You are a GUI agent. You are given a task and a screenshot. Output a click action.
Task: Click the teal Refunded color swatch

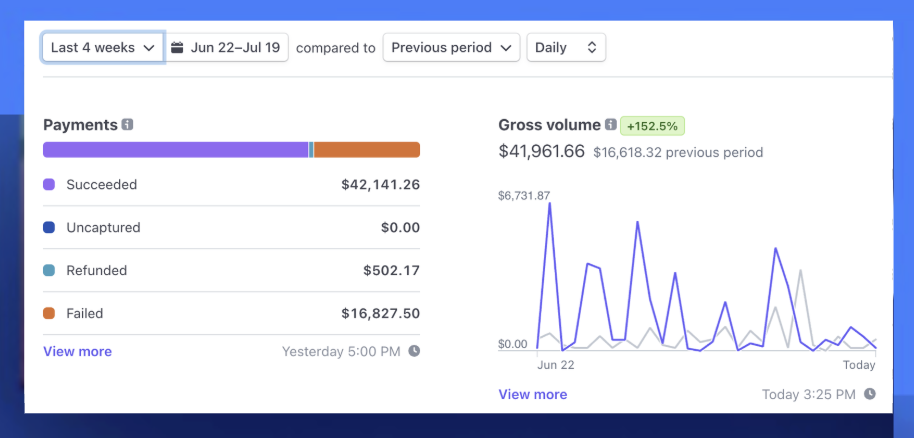tap(49, 271)
